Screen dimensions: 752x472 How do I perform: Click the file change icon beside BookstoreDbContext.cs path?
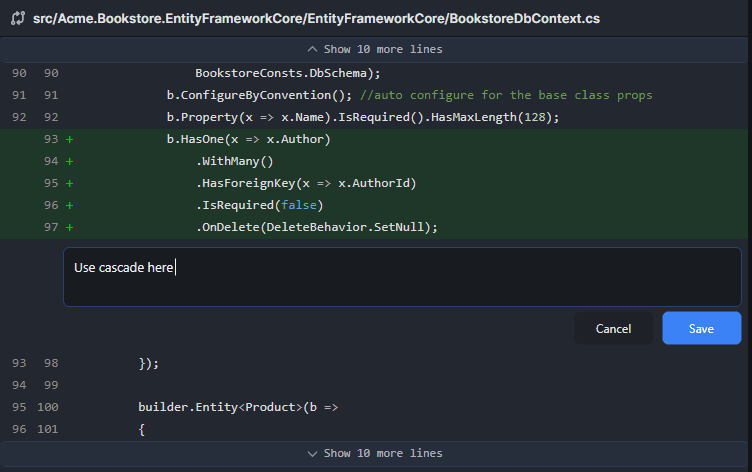click(x=18, y=18)
